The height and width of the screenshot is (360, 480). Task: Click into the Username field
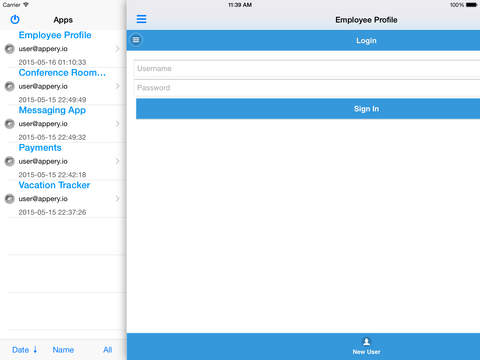point(307,69)
